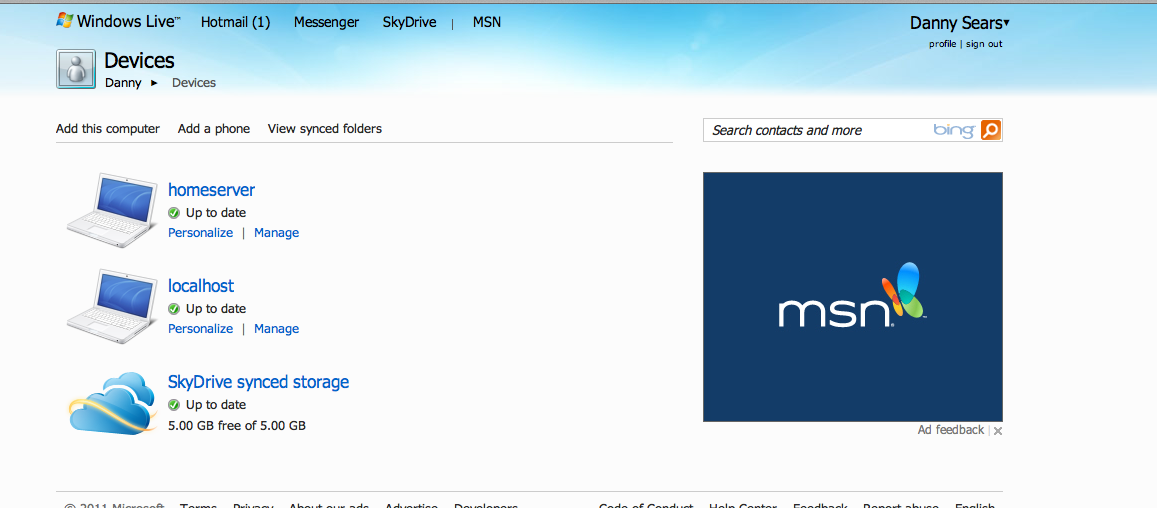Click Add this computer

[x=108, y=128]
